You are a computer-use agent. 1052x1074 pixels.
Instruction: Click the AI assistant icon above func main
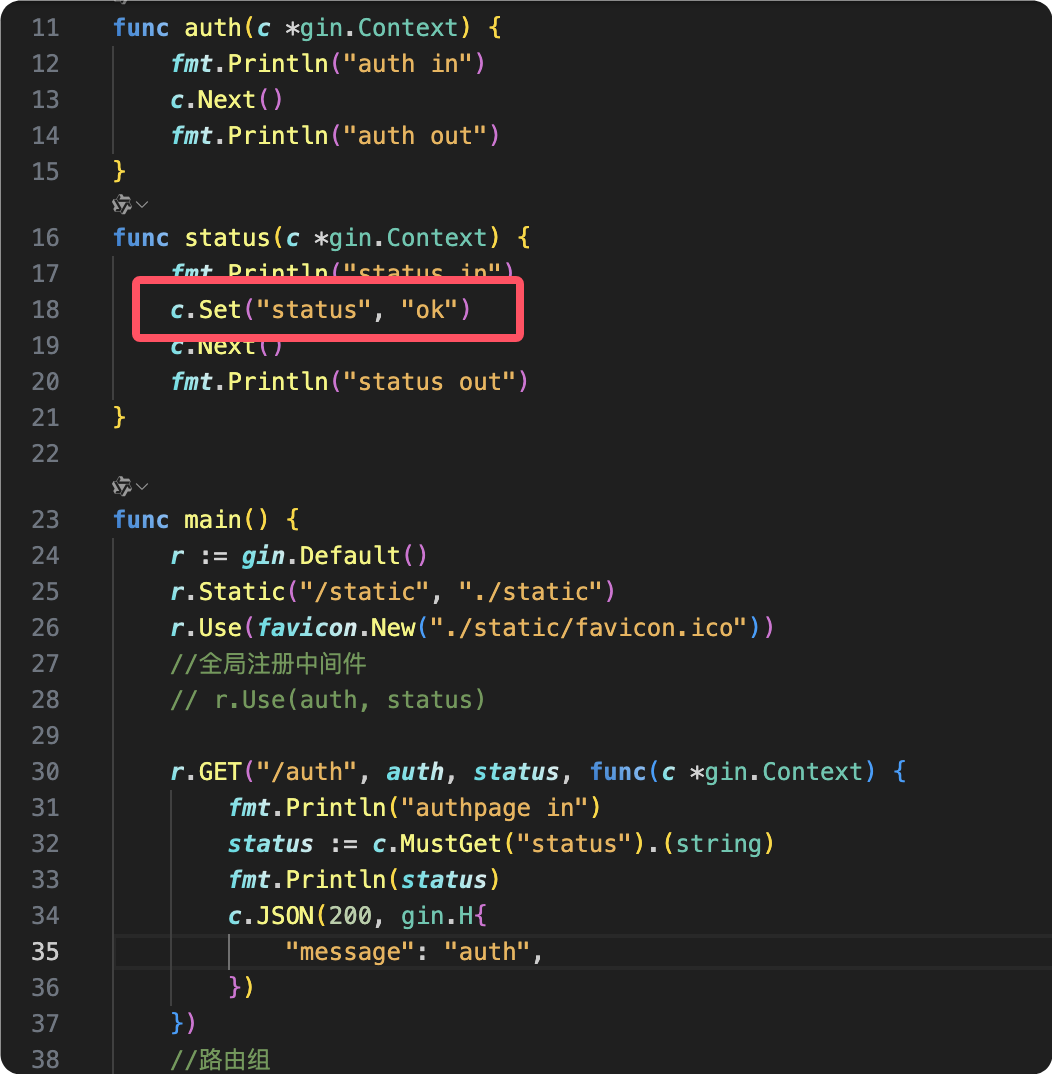(x=122, y=487)
